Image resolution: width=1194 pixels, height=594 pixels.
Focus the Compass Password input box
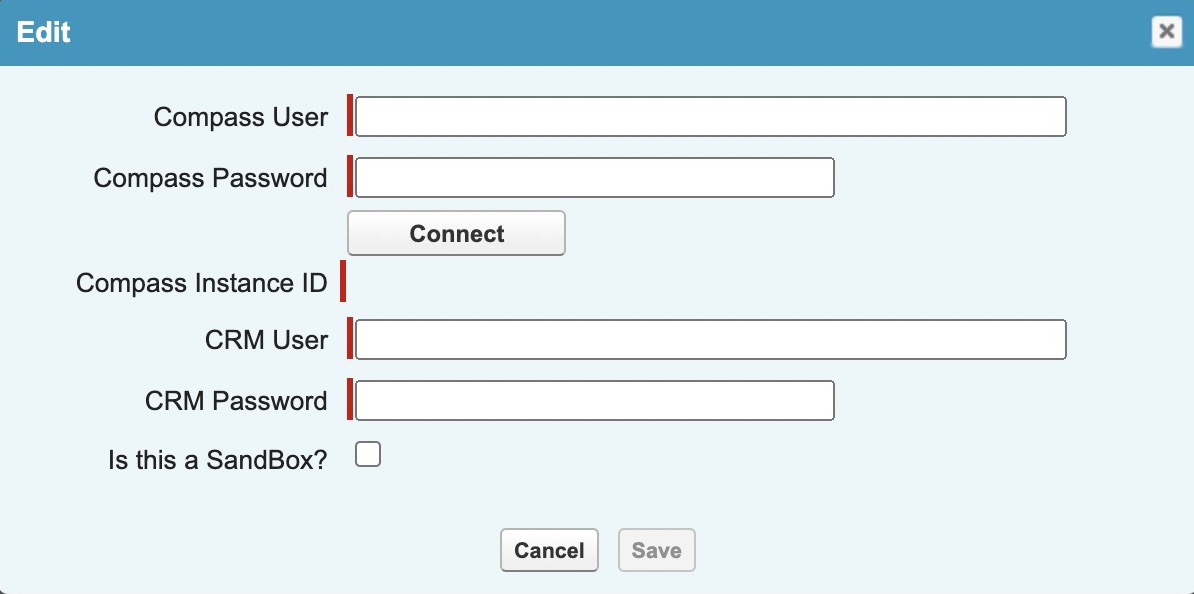coord(594,178)
